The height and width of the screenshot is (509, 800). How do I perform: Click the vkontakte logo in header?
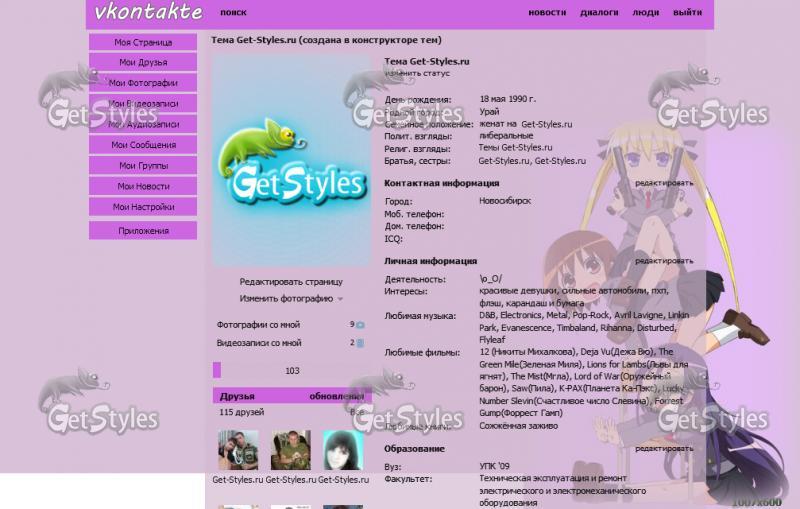pyautogui.click(x=148, y=12)
